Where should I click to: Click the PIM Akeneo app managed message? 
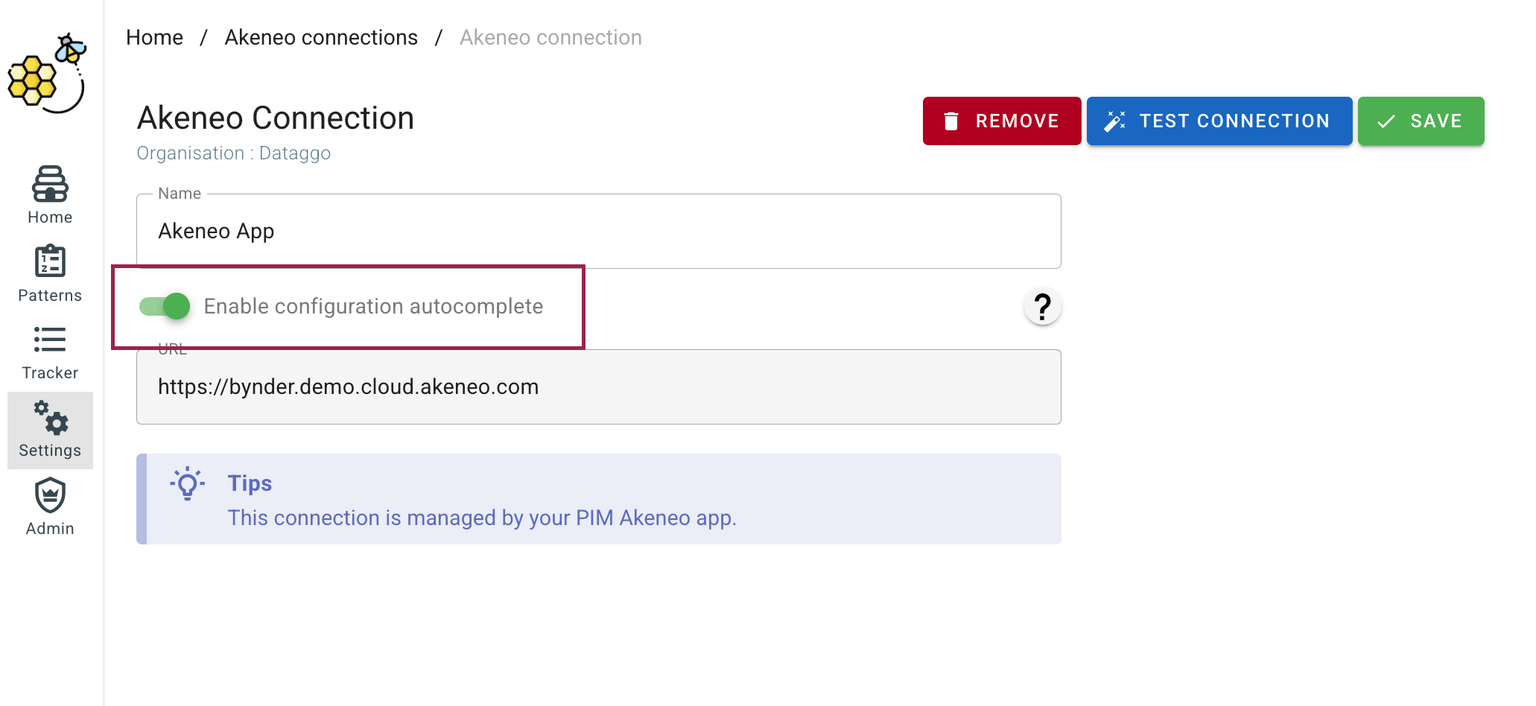(x=482, y=518)
